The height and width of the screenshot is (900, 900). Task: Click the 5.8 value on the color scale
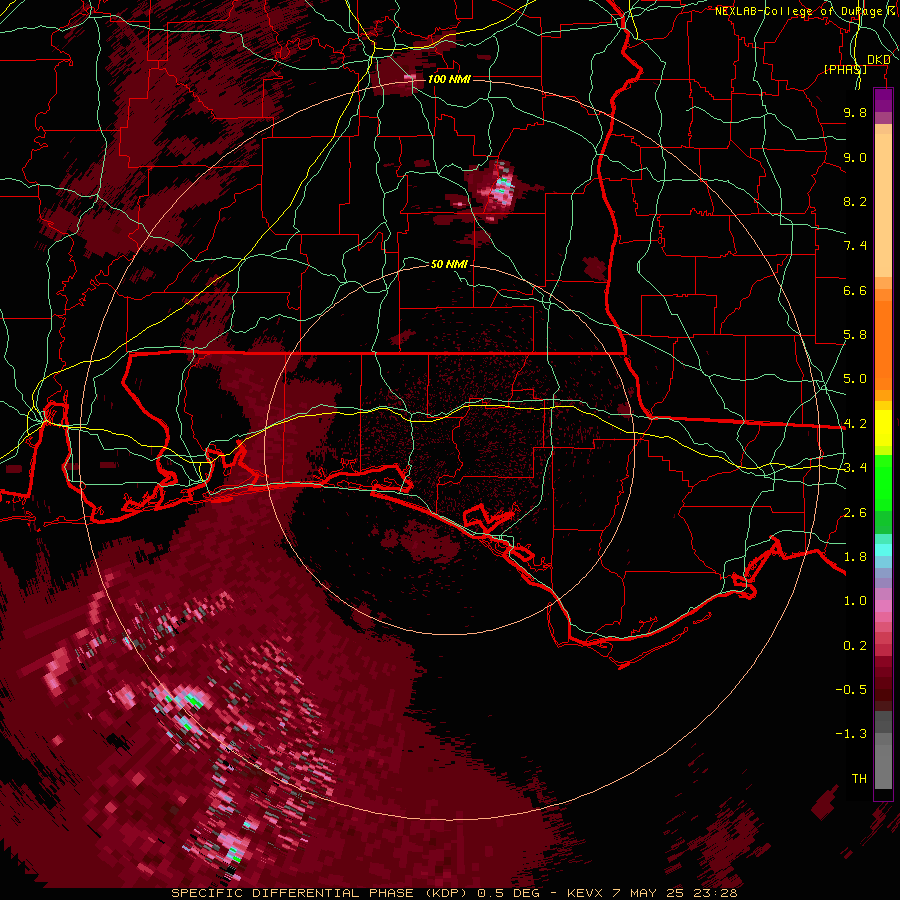click(x=855, y=335)
